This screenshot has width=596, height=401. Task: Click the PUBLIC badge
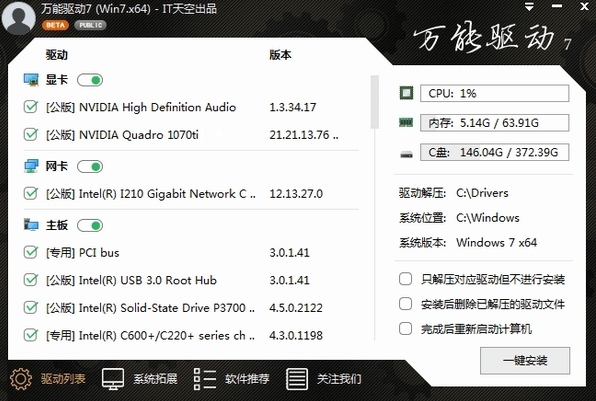pos(90,25)
